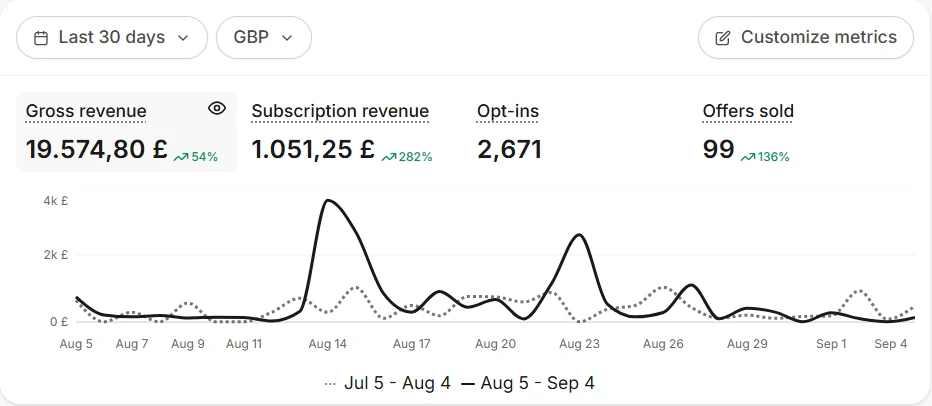Click the 136% growth trend indicator
The height and width of the screenshot is (406, 932).
[x=765, y=157]
